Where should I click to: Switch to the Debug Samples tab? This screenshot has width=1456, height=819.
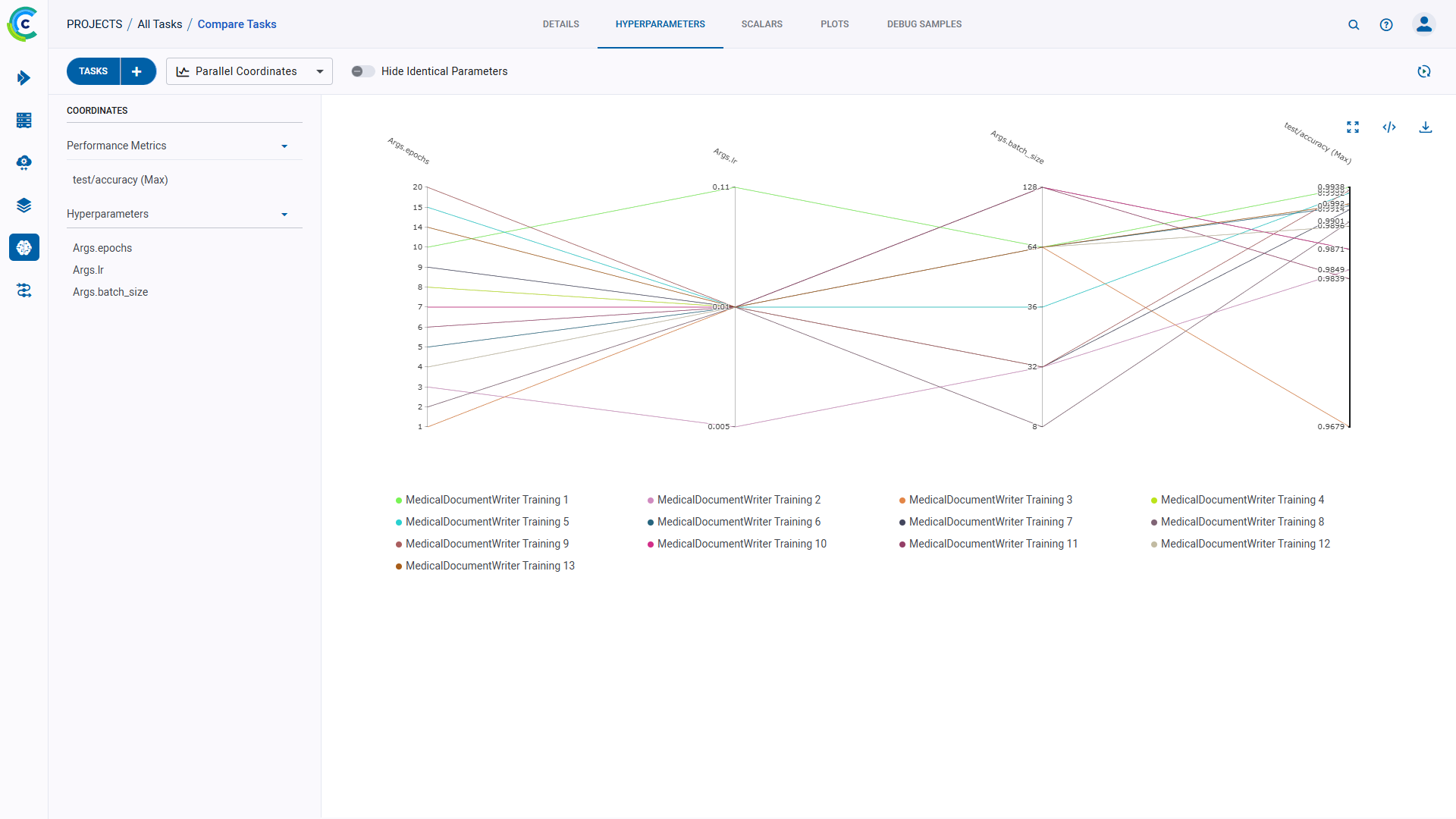[924, 24]
